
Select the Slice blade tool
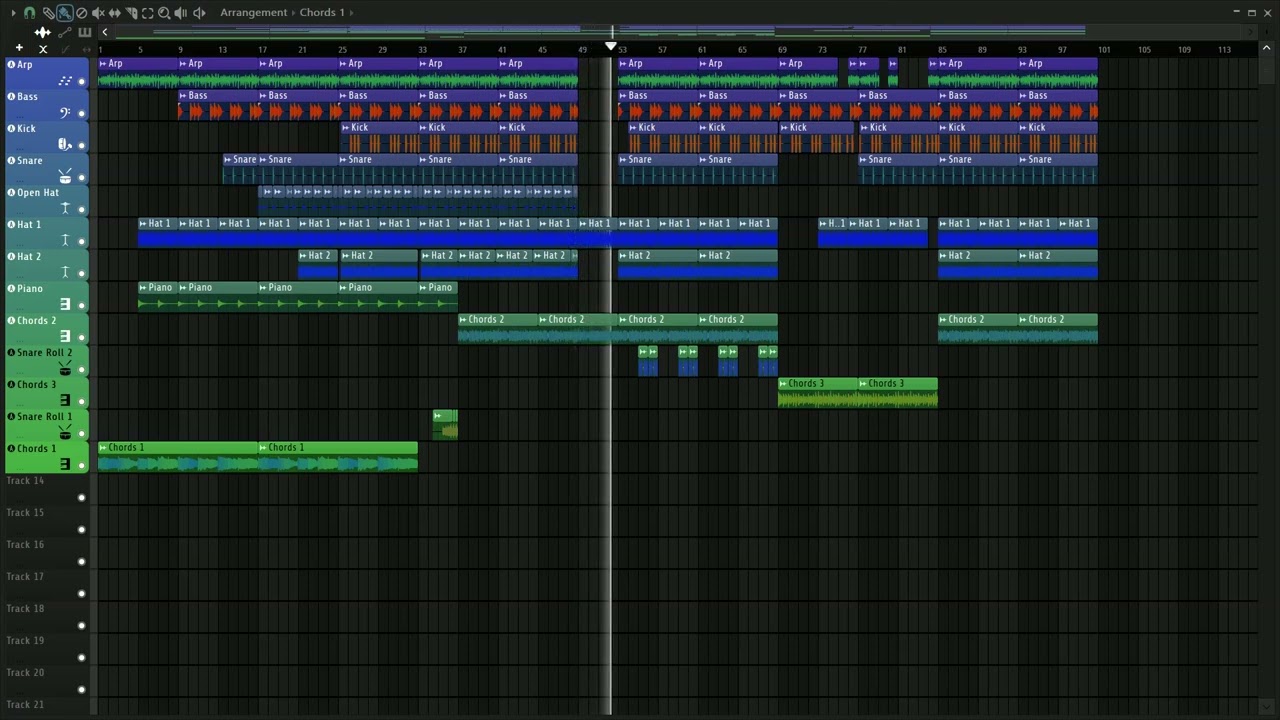131,13
